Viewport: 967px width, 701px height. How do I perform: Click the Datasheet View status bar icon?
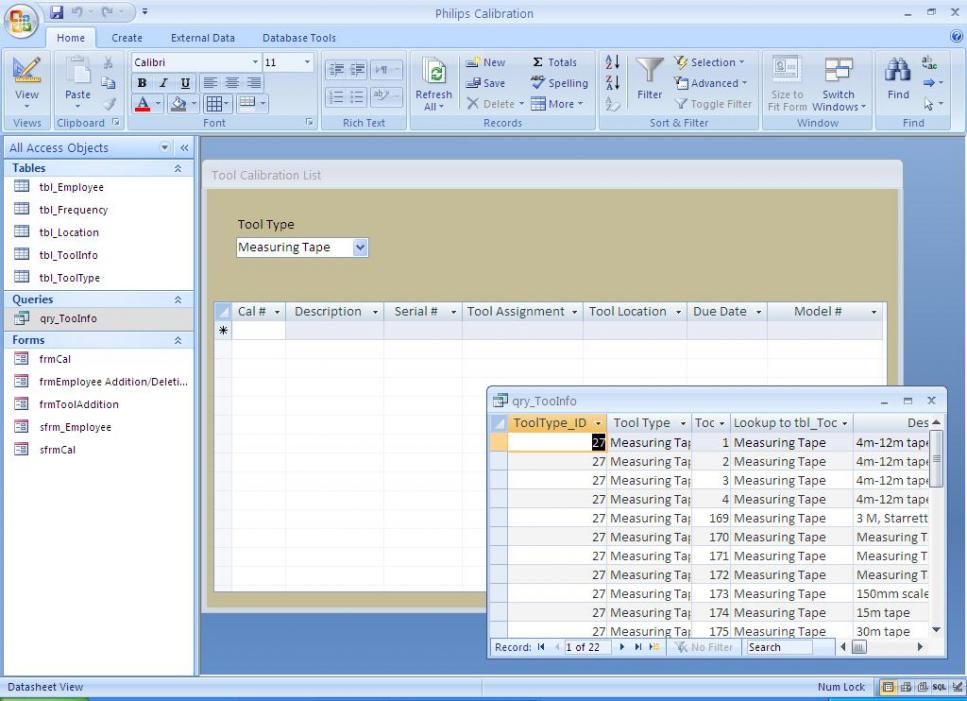tap(887, 687)
